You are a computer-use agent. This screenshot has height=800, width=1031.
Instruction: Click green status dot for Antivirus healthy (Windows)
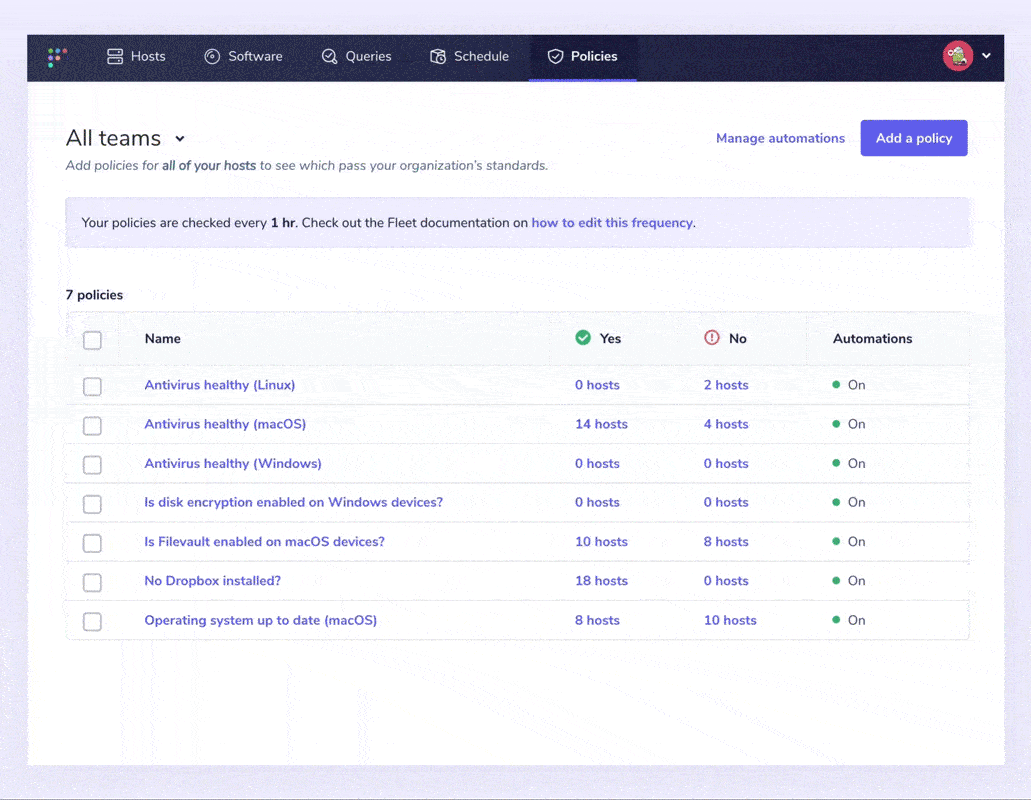(x=836, y=463)
